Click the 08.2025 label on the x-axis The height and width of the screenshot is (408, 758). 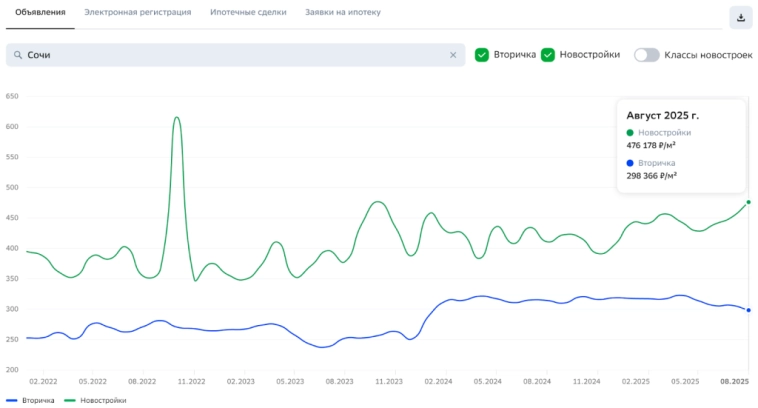[x=735, y=381]
